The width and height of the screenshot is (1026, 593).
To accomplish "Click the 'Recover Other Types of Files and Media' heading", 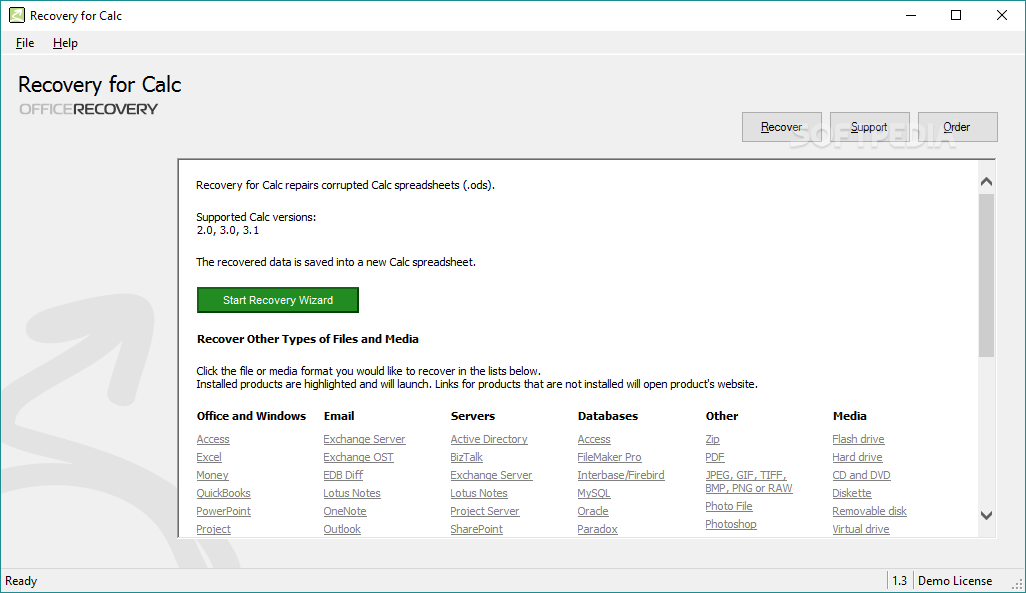I will pos(308,339).
